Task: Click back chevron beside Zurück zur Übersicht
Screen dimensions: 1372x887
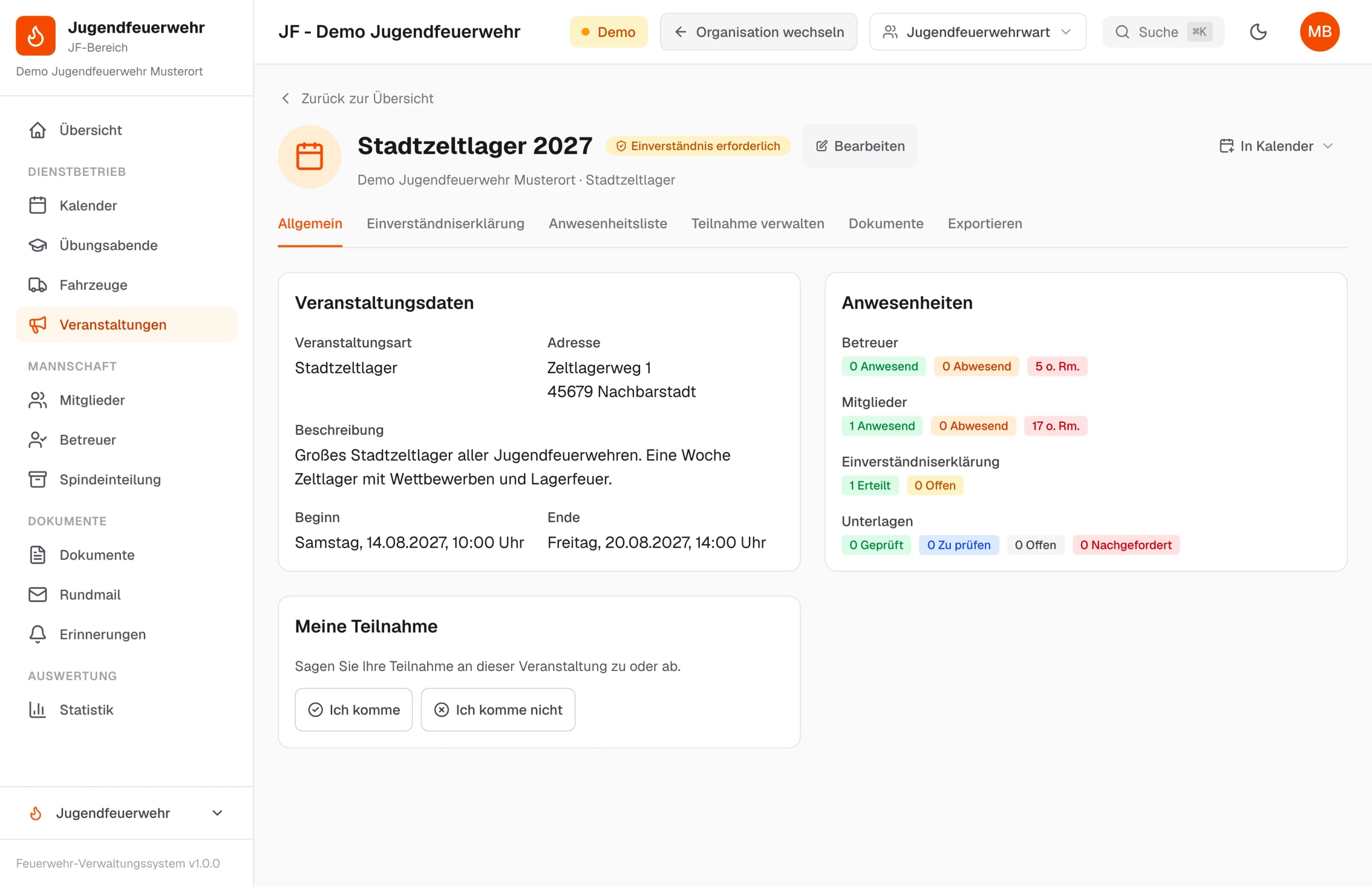Action: [286, 99]
